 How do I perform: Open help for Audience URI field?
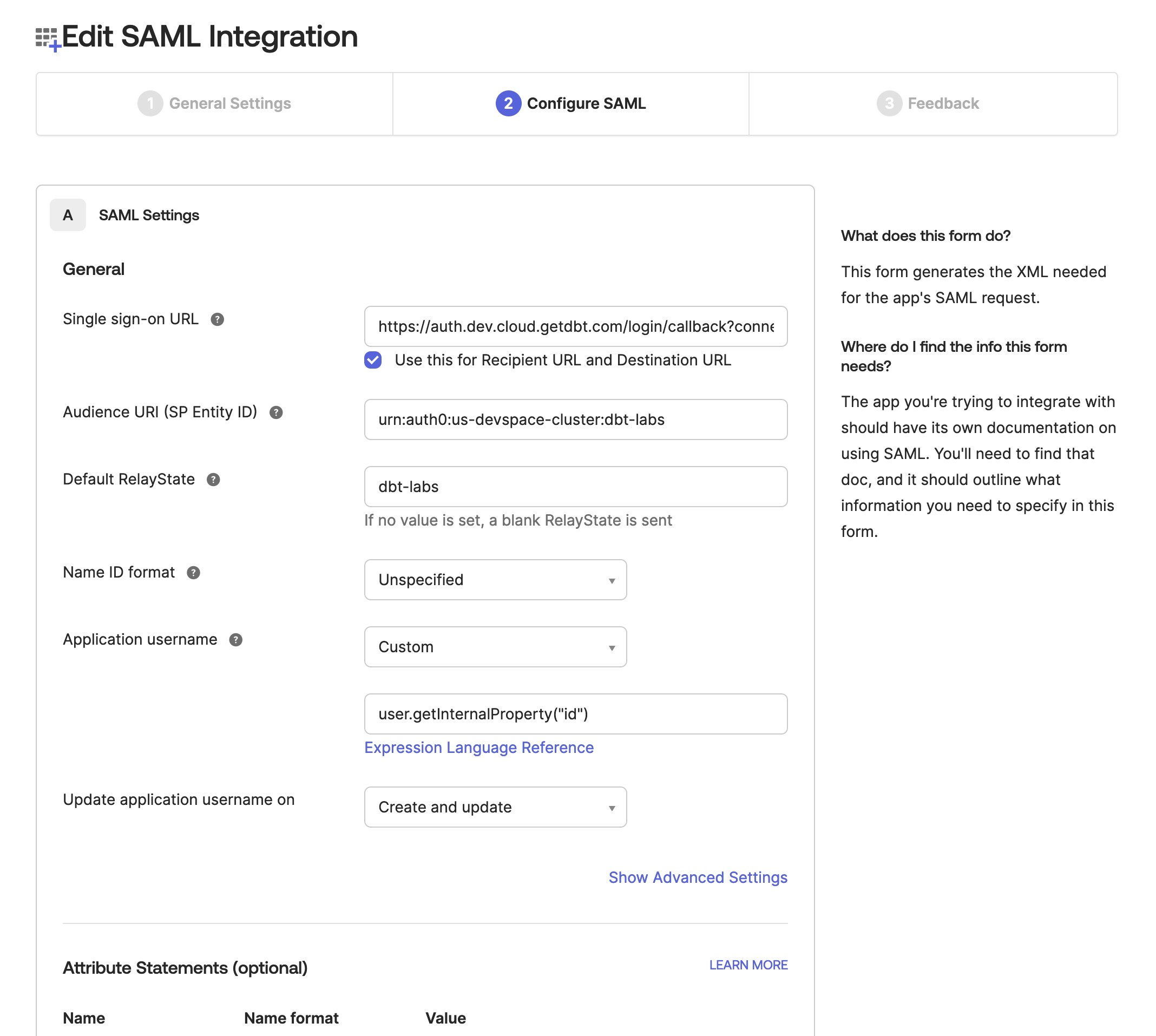pos(277,413)
